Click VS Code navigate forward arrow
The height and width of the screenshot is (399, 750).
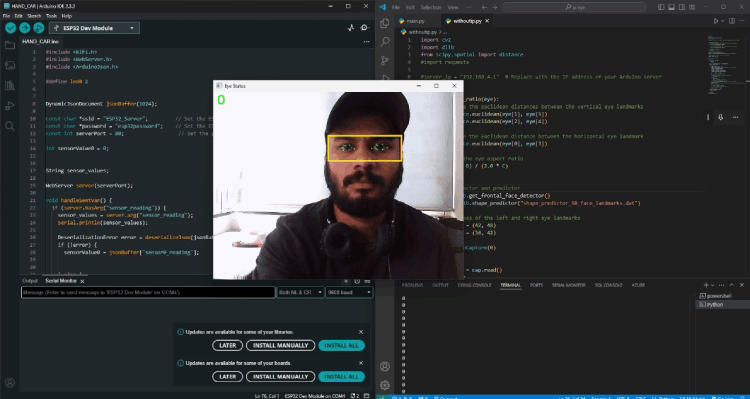click(495, 7)
